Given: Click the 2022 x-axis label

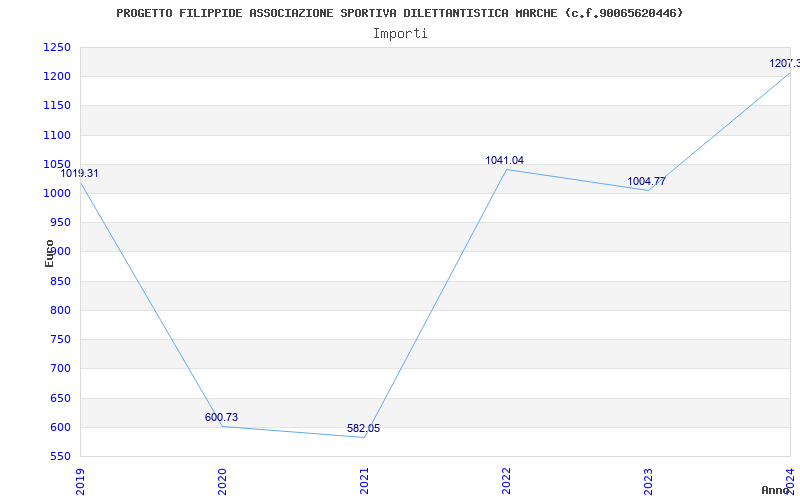Looking at the screenshot, I should (x=506, y=481).
